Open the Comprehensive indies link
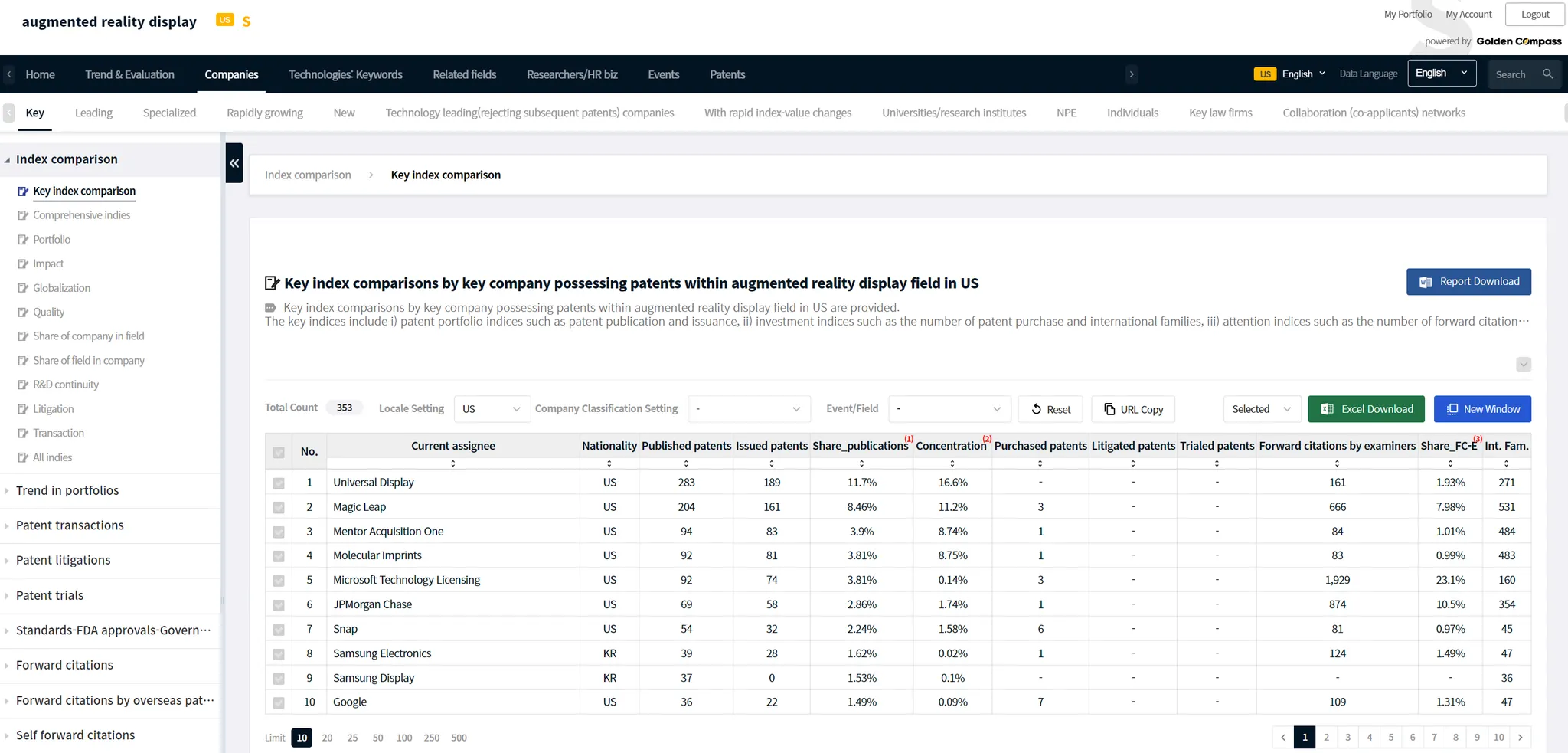 pos(81,215)
